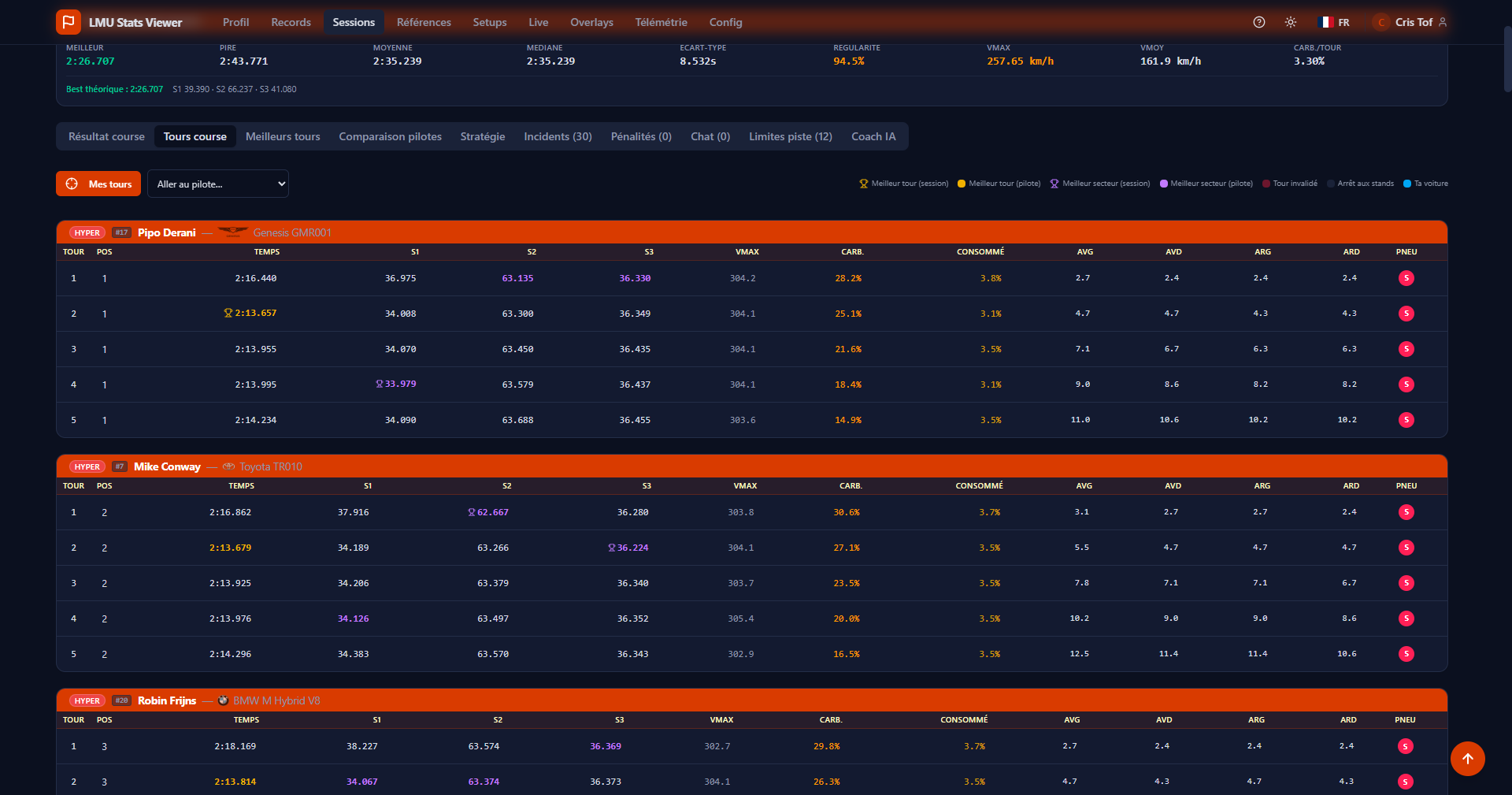
Task: Open the Télémétrie page
Action: point(661,22)
